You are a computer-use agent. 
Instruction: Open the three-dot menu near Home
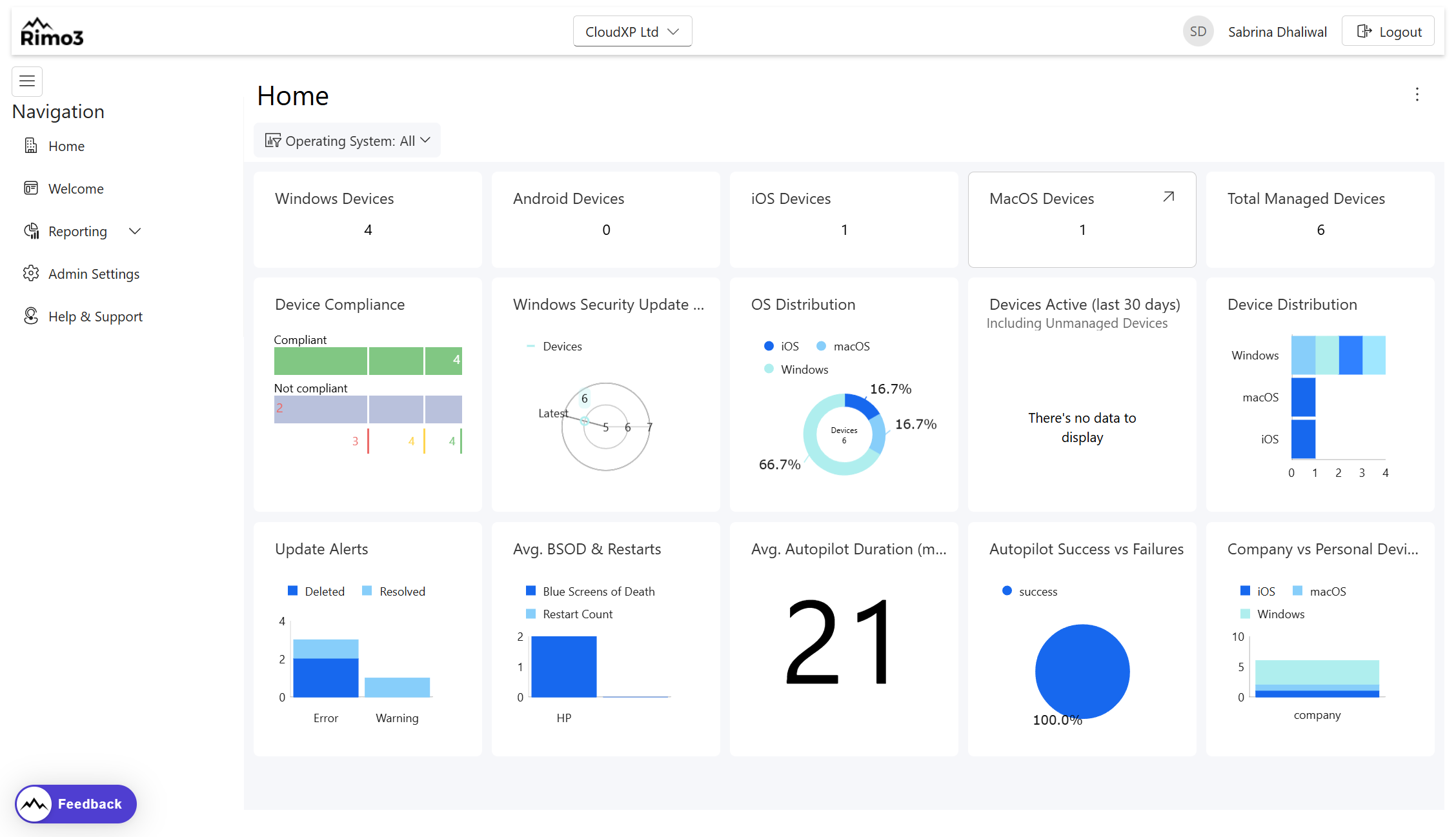point(1417,94)
